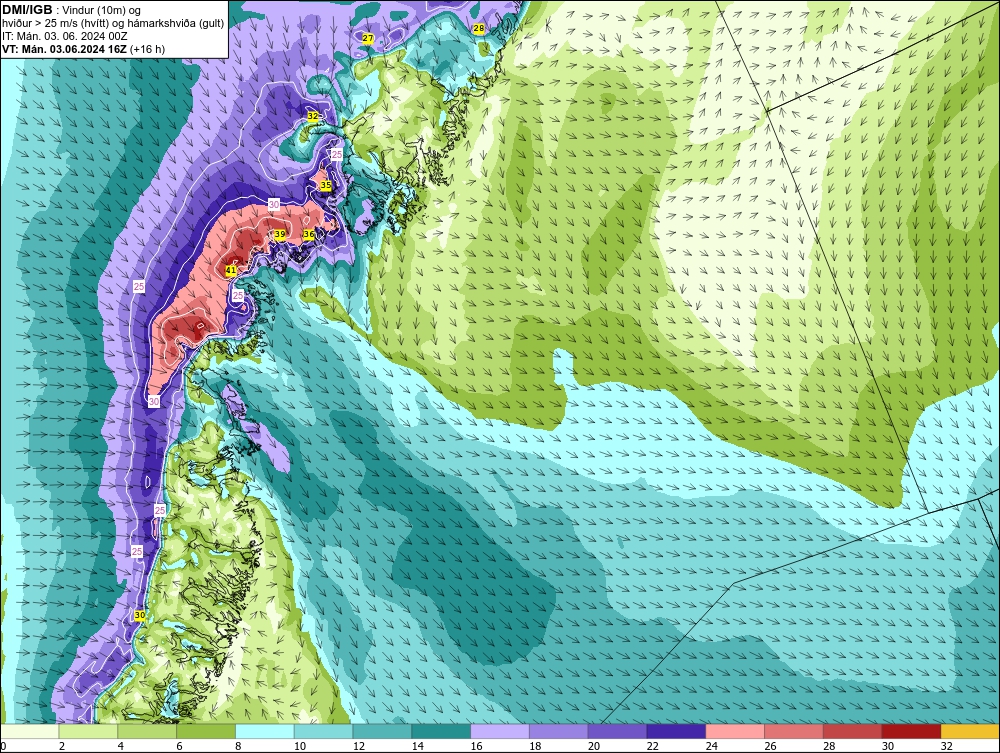This screenshot has height=753, width=1000.
Task: Click the legend scale value 26
Action: (769, 746)
